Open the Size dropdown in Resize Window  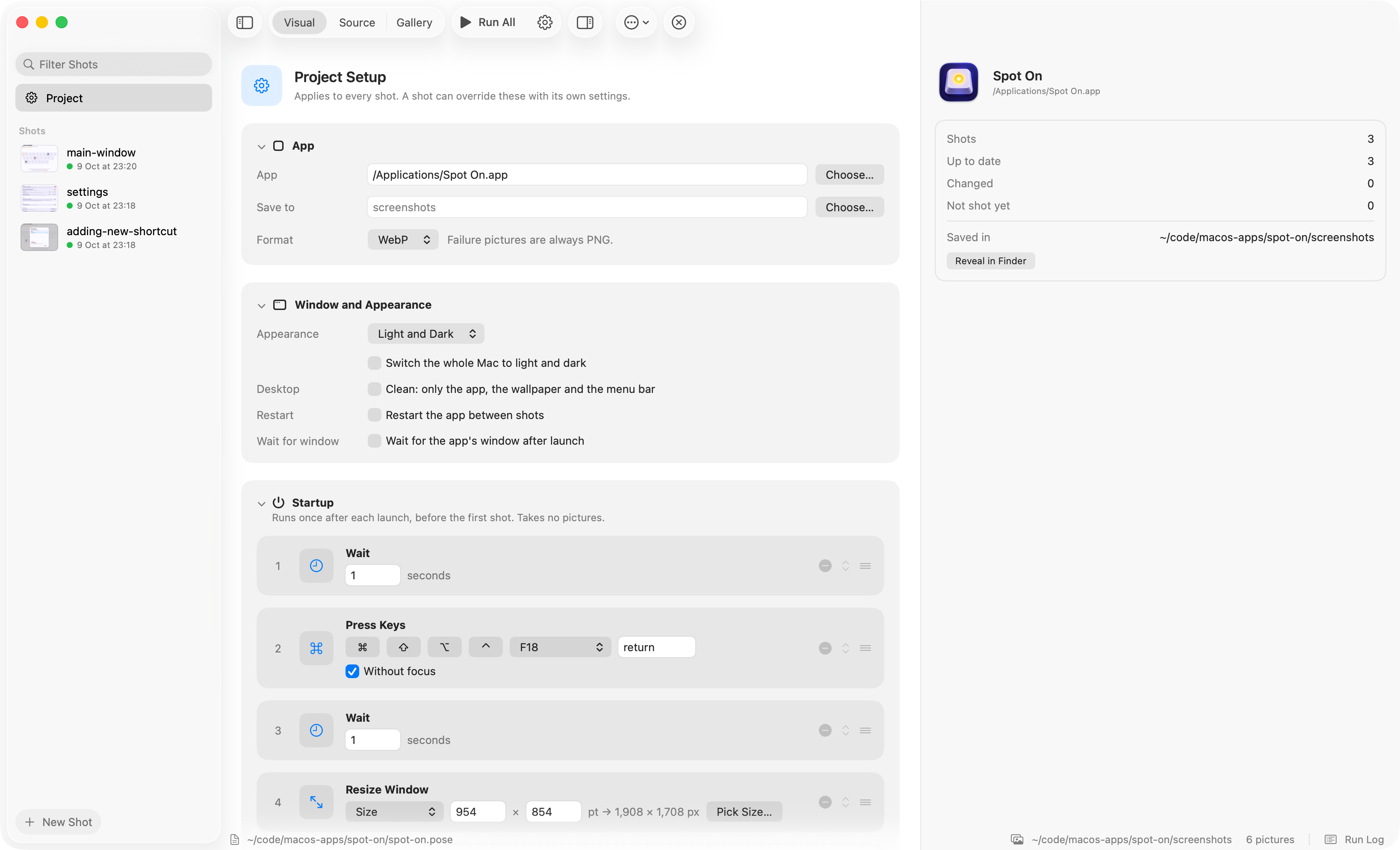tap(394, 812)
